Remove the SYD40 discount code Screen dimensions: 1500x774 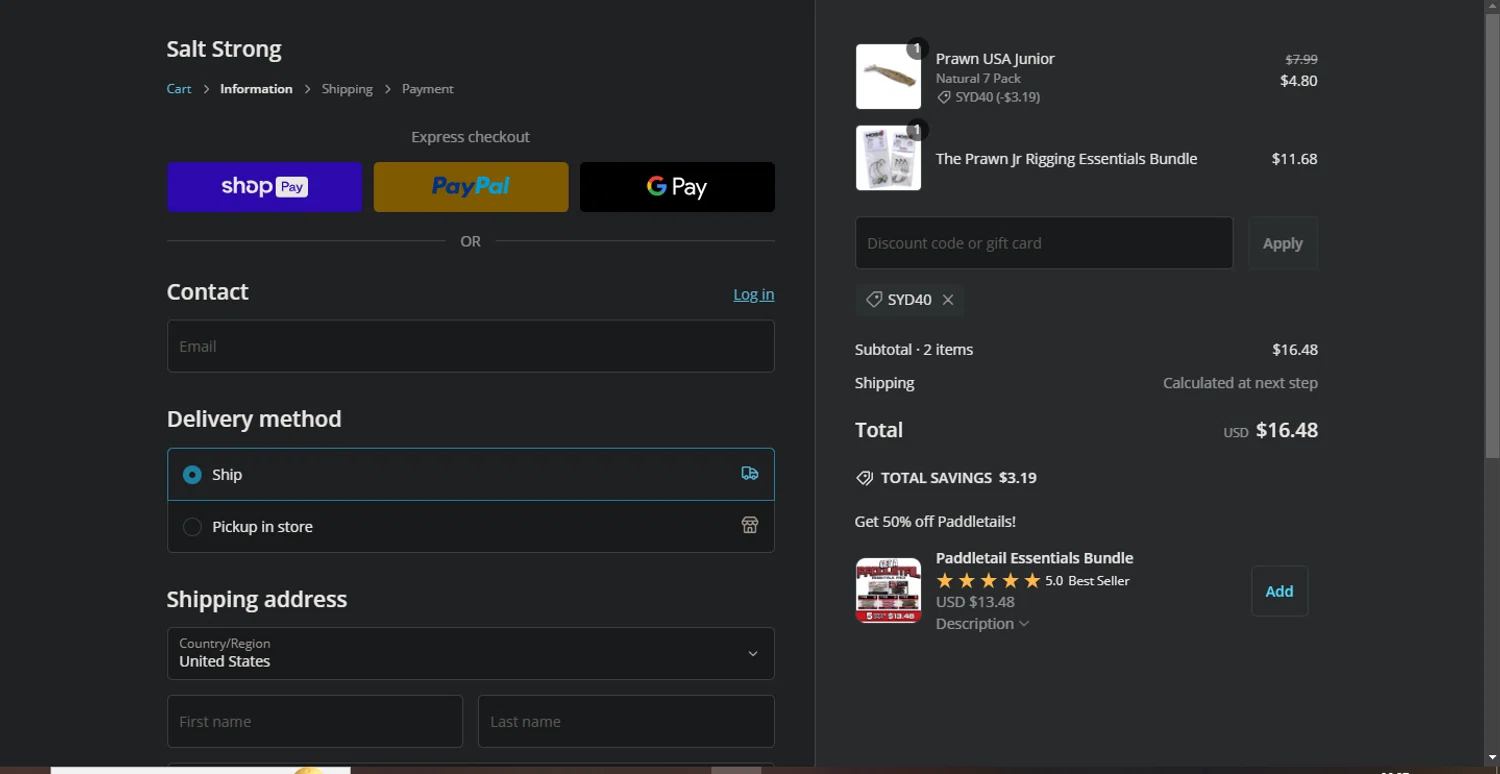click(x=948, y=300)
